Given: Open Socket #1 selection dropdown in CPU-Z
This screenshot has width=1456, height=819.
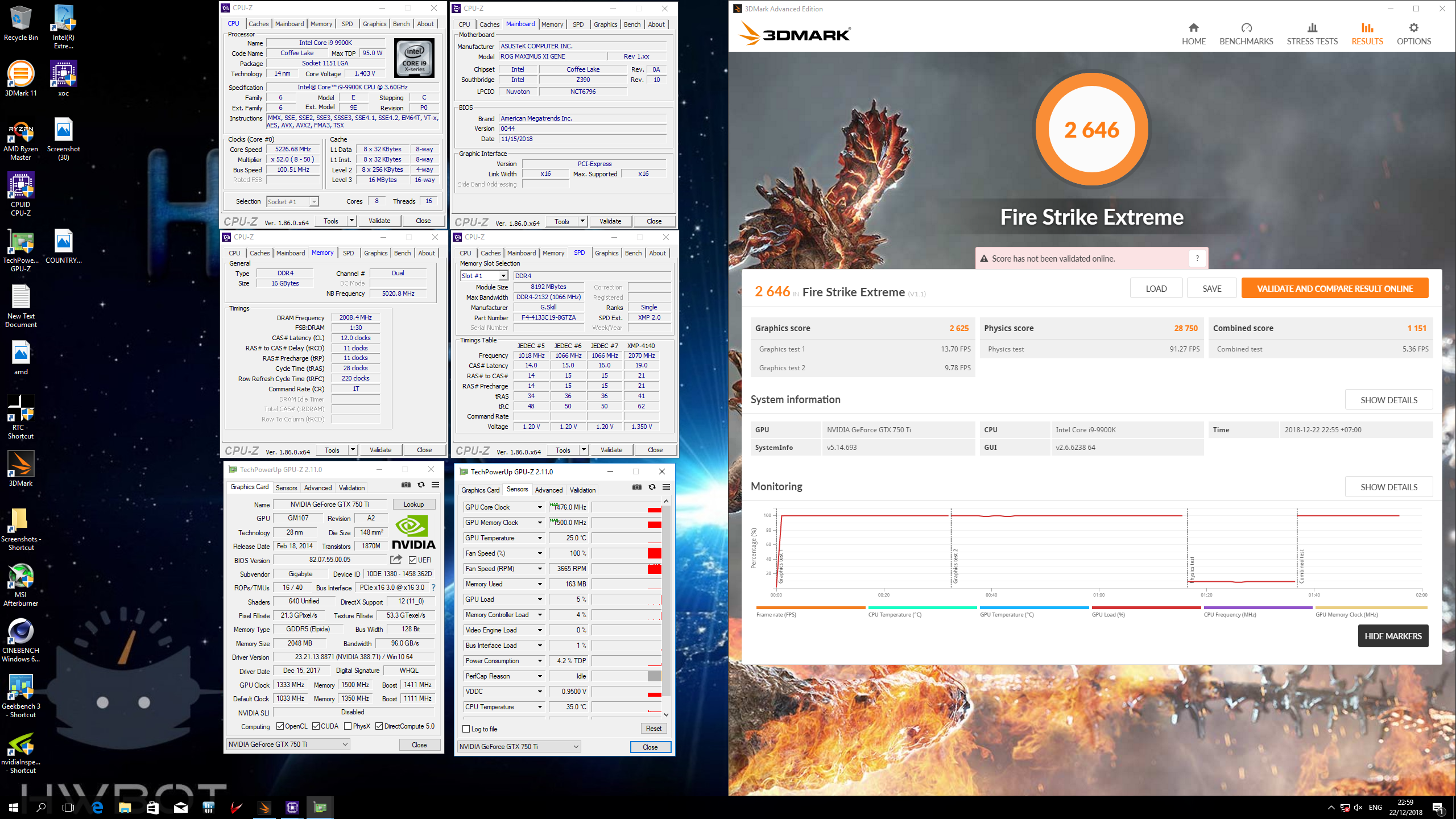Looking at the screenshot, I should click(x=292, y=202).
